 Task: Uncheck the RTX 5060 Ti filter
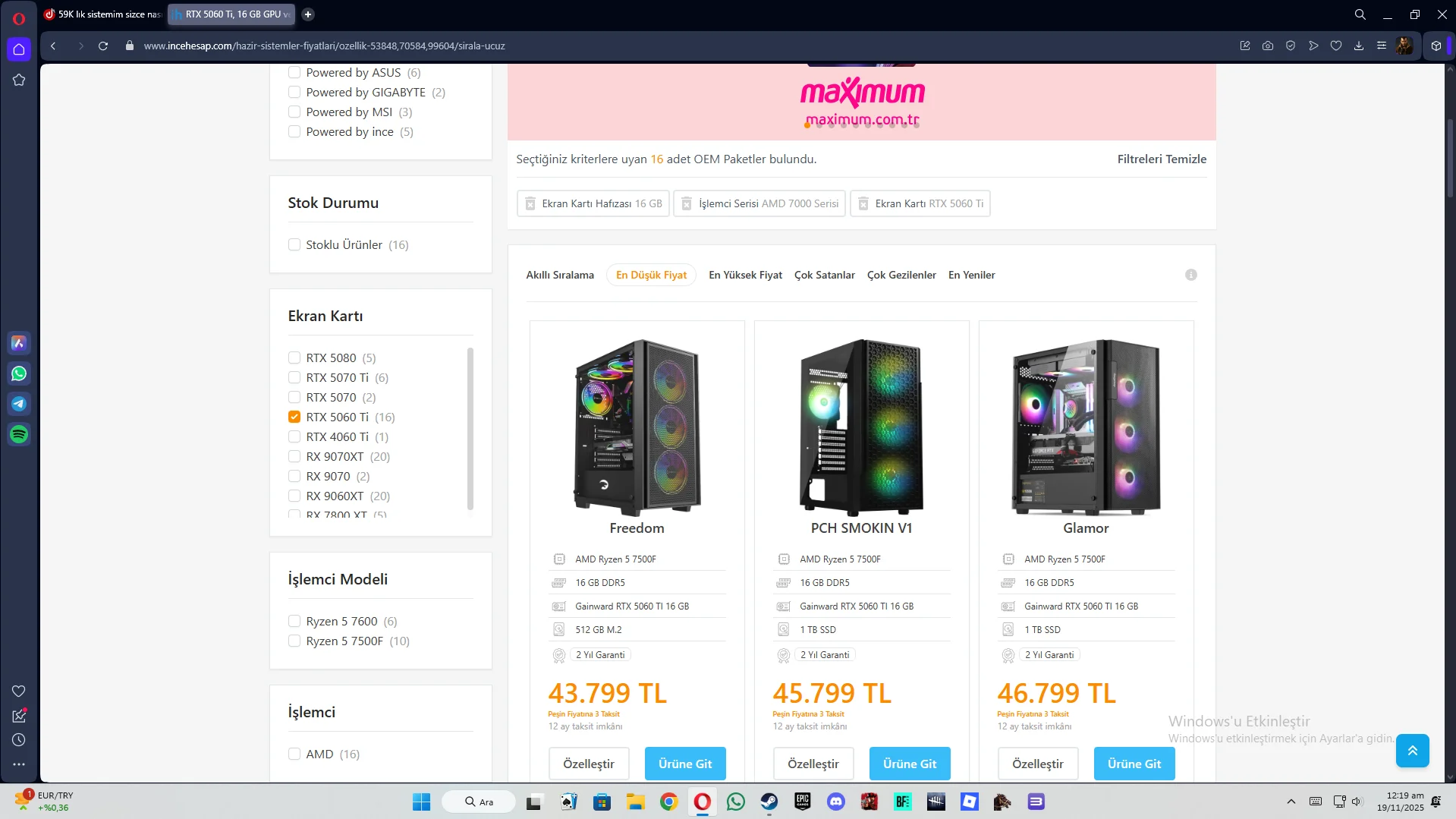click(x=294, y=417)
